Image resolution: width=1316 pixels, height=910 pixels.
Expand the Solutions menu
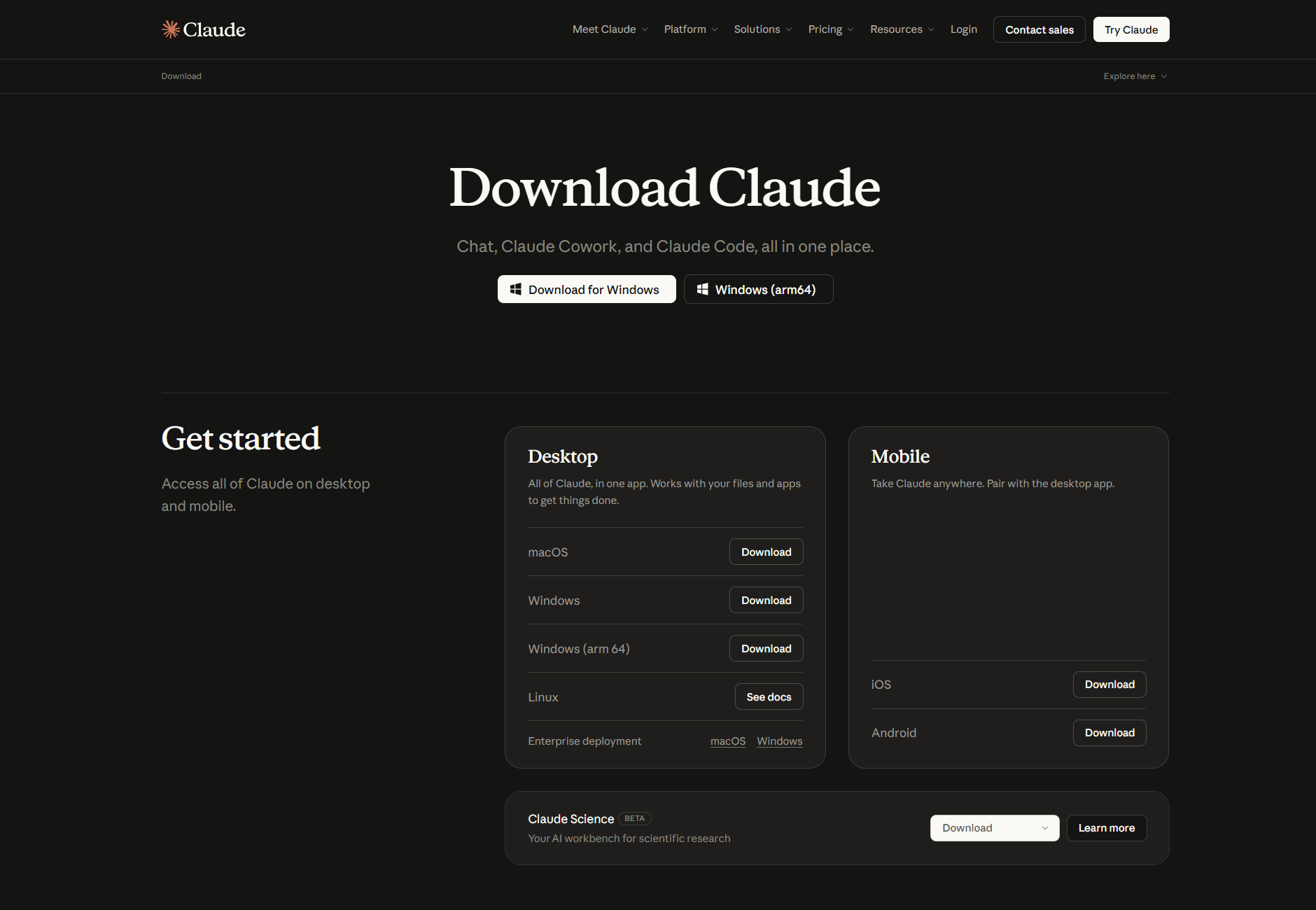[763, 29]
